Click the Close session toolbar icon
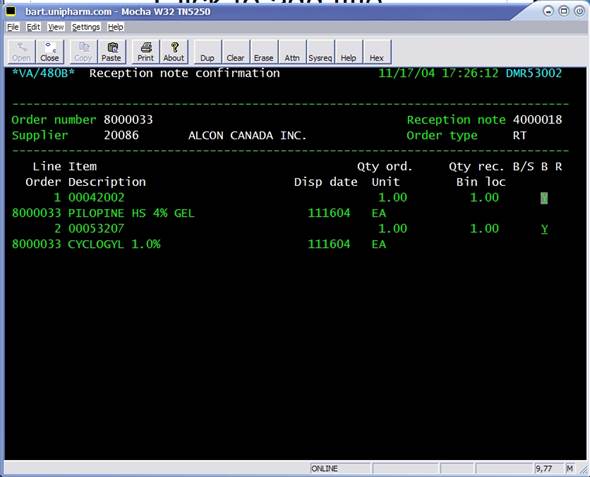This screenshot has width=590, height=477. [50, 52]
